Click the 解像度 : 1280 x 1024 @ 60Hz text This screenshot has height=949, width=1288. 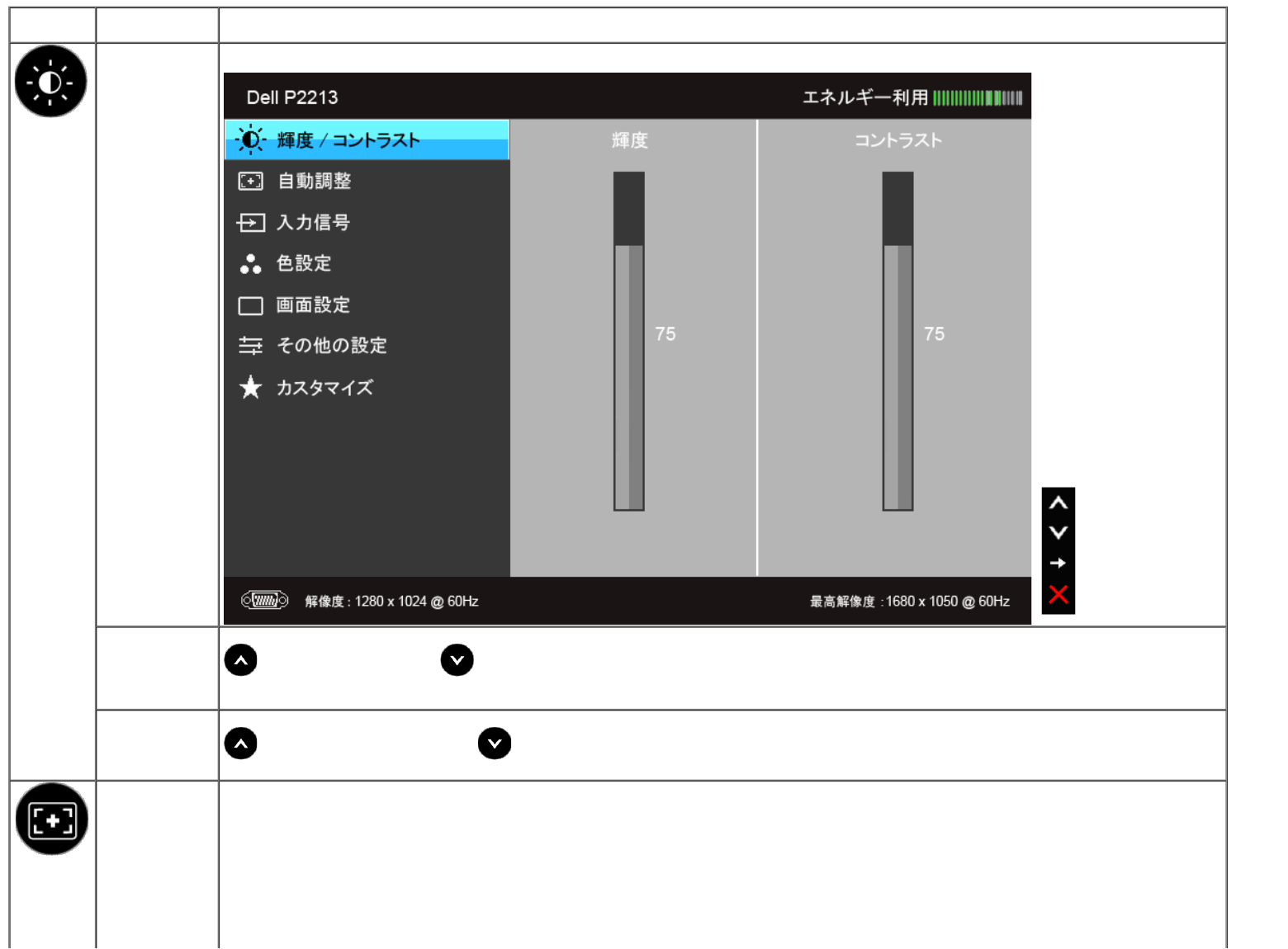pyautogui.click(x=392, y=602)
